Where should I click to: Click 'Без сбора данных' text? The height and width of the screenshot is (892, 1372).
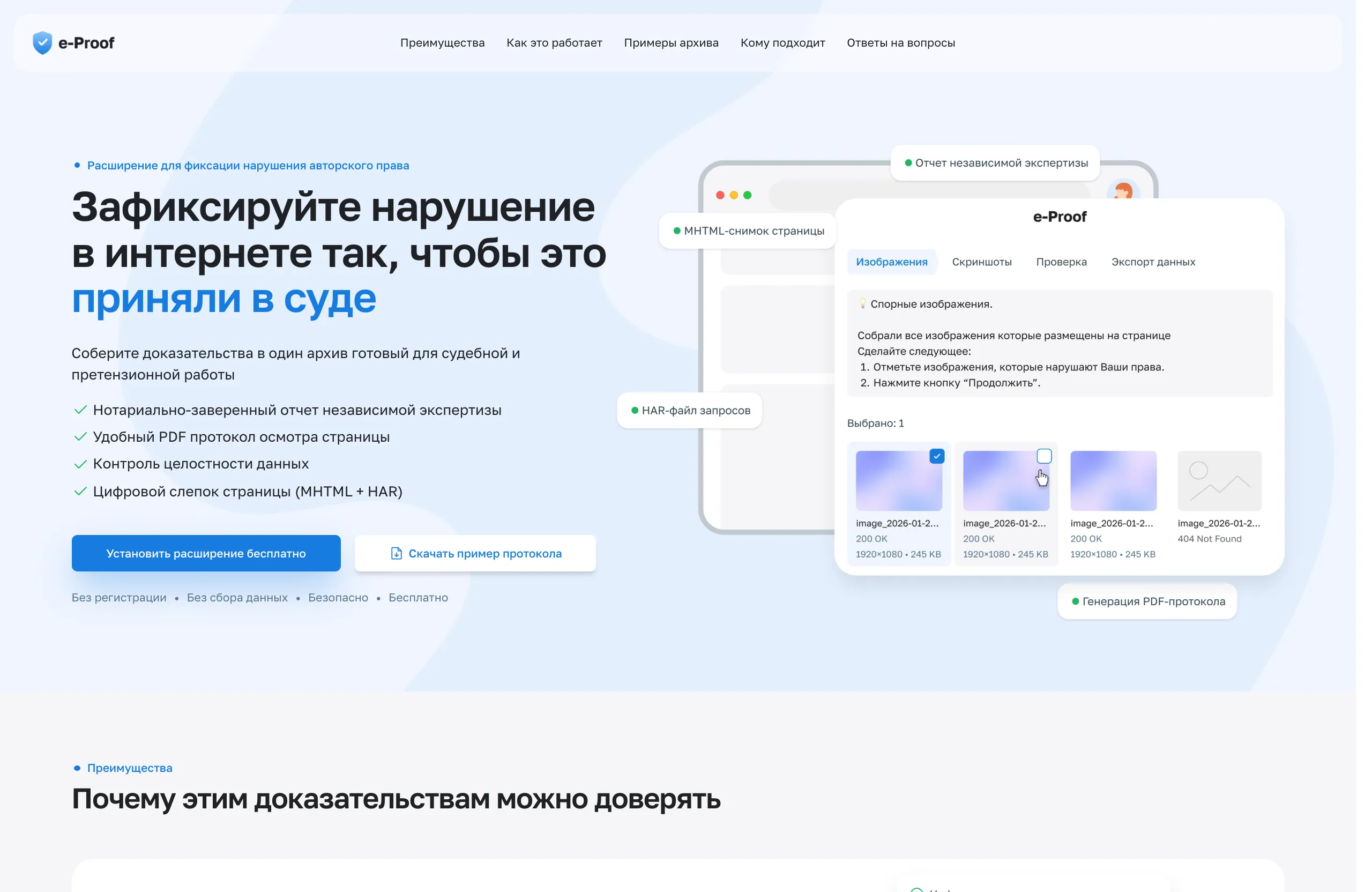[237, 597]
